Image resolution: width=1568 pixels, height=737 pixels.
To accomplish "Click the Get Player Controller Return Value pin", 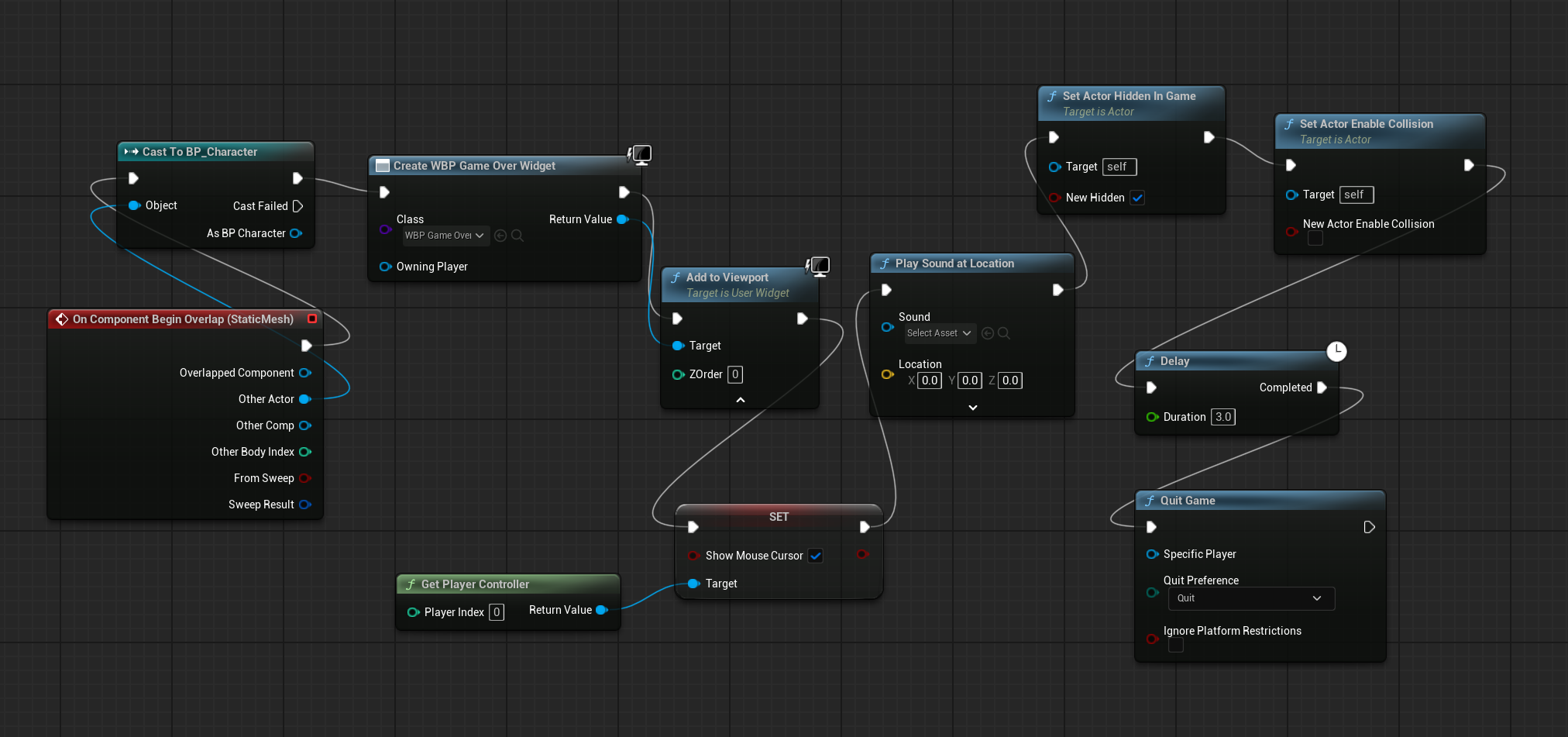I will (x=601, y=610).
